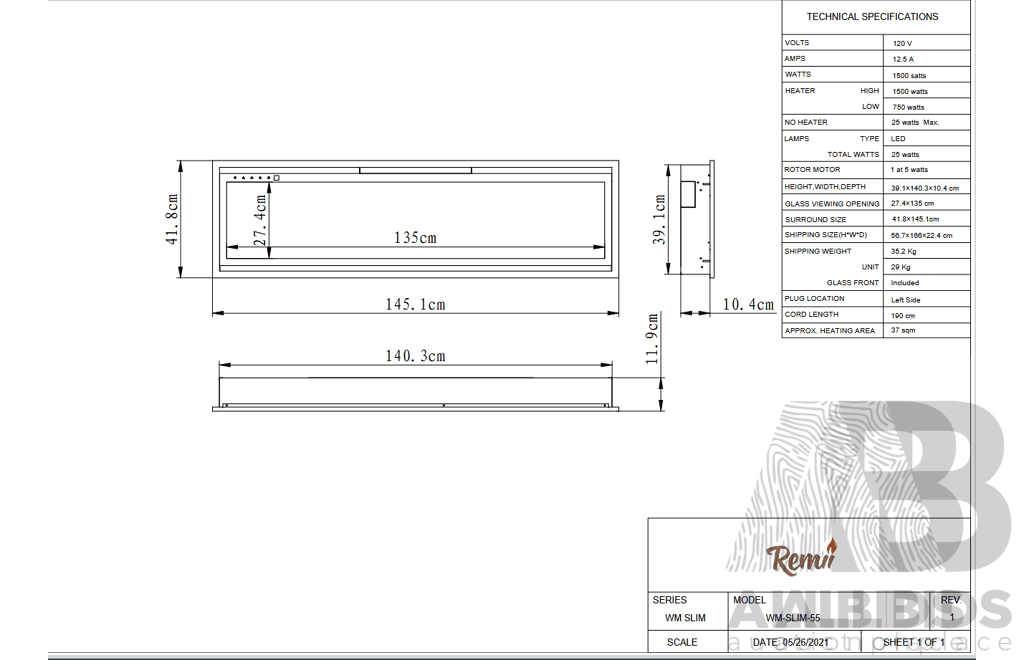The height and width of the screenshot is (660, 1024).
Task: Select the TOTAL WATTS label
Action: coord(853,155)
